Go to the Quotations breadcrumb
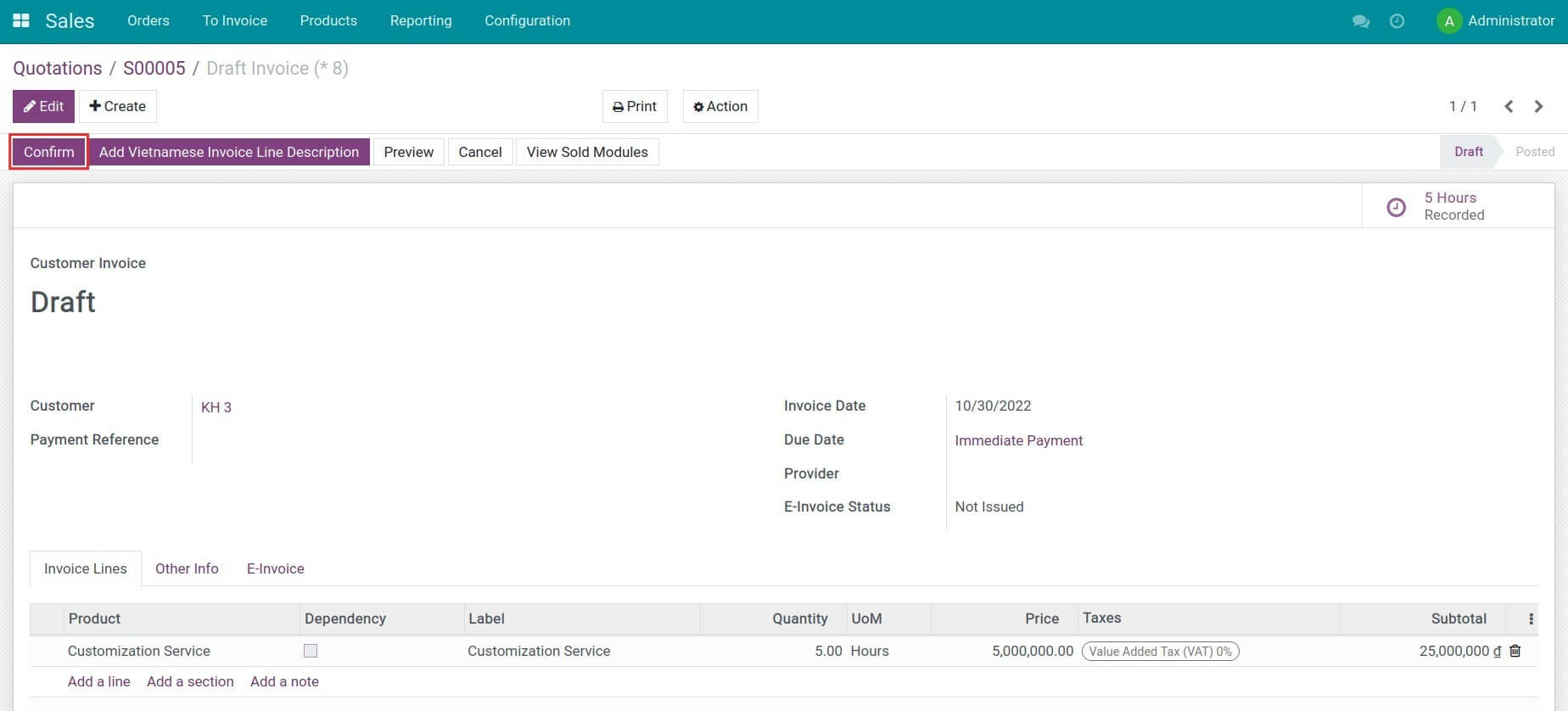The height and width of the screenshot is (711, 1568). tap(58, 68)
